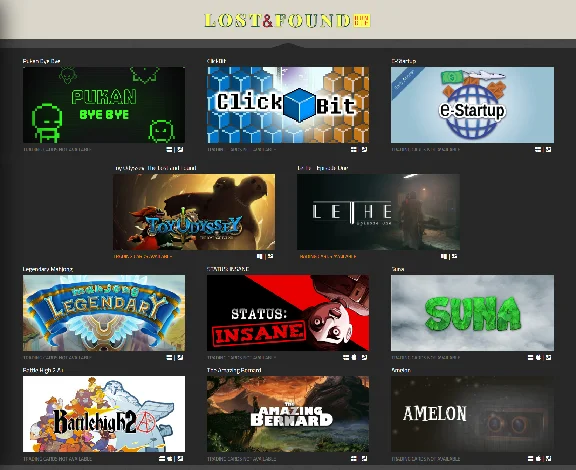Click trading cards text under Toy Odyssey
The width and height of the screenshot is (576, 470).
143,256
